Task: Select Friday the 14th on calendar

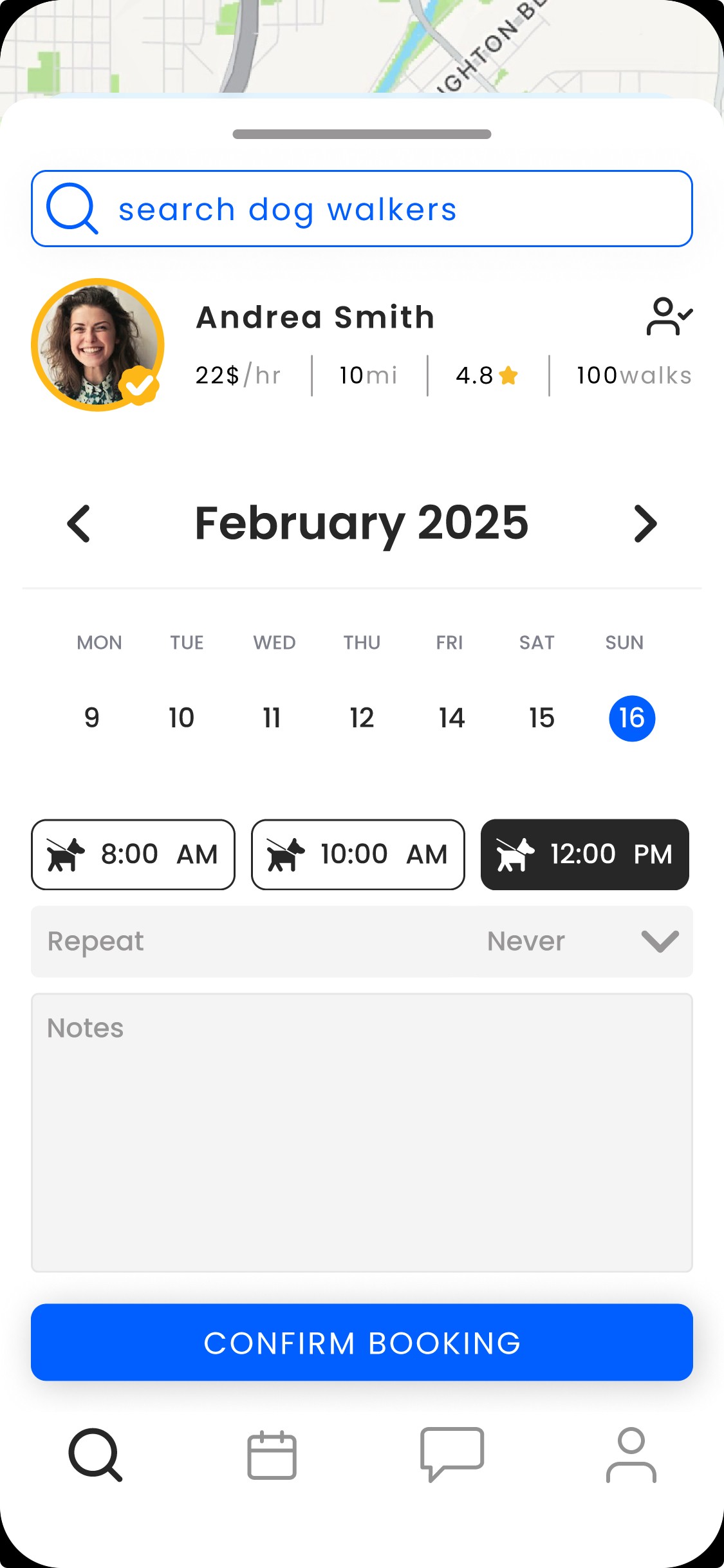Action: click(451, 718)
